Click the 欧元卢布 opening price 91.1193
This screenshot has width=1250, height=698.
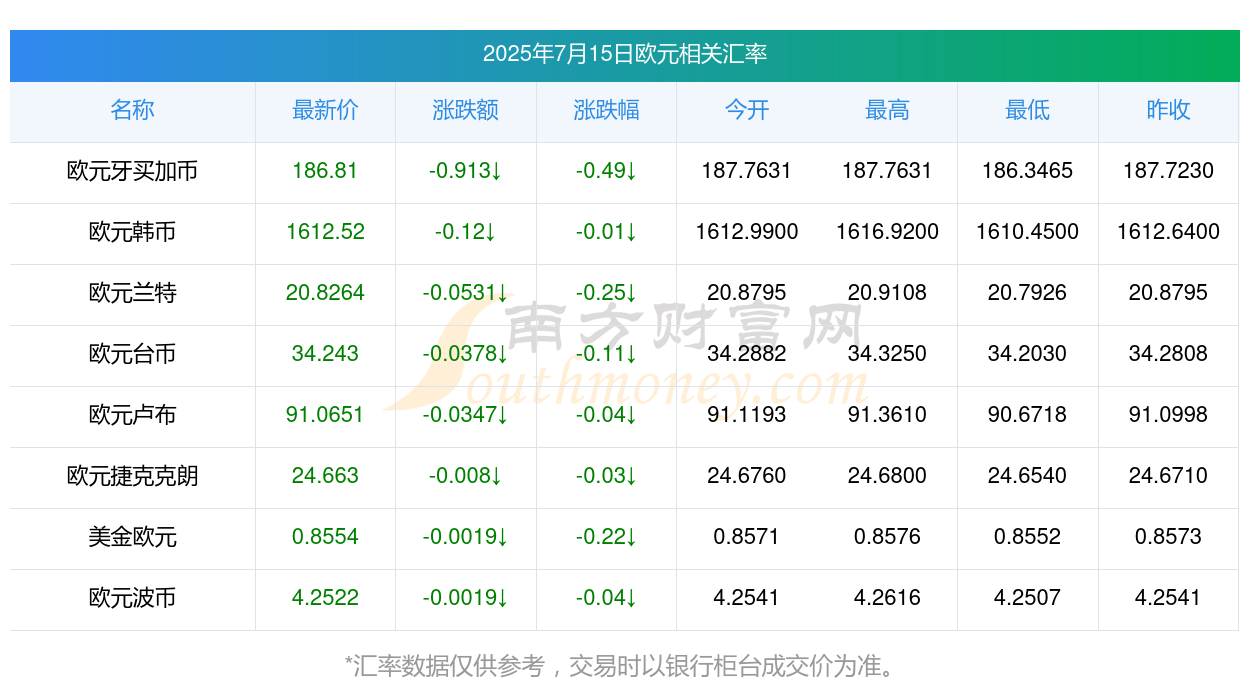(x=747, y=415)
